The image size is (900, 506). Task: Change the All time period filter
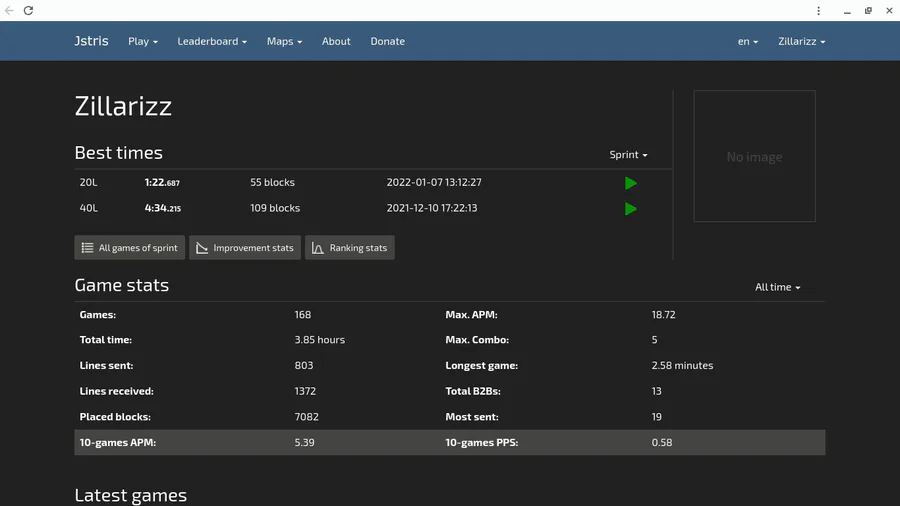777,287
